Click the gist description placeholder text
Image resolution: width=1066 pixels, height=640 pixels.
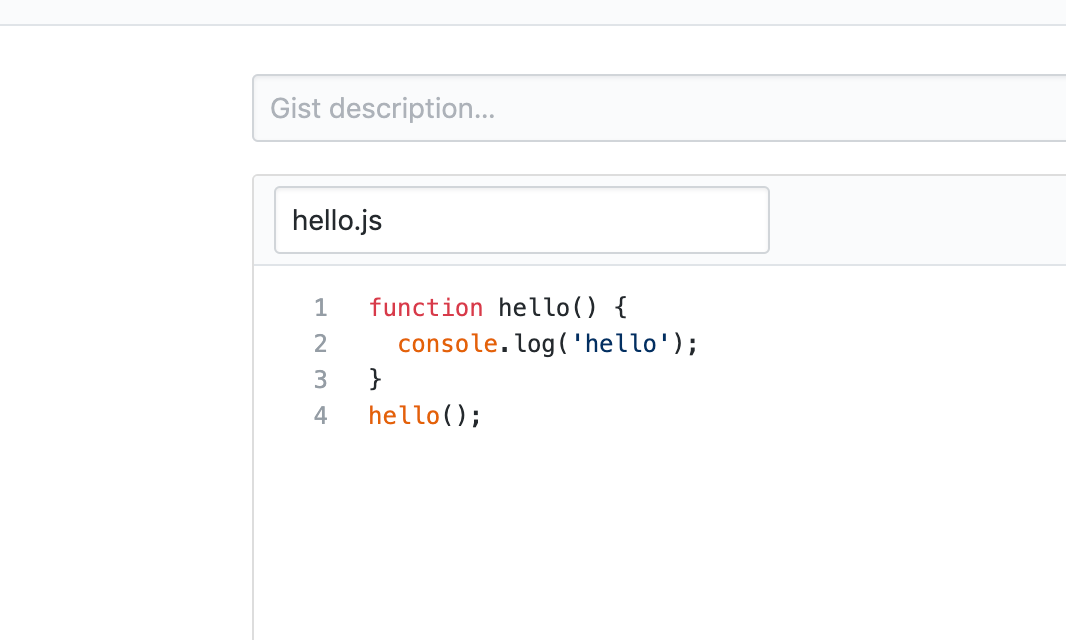(x=383, y=108)
